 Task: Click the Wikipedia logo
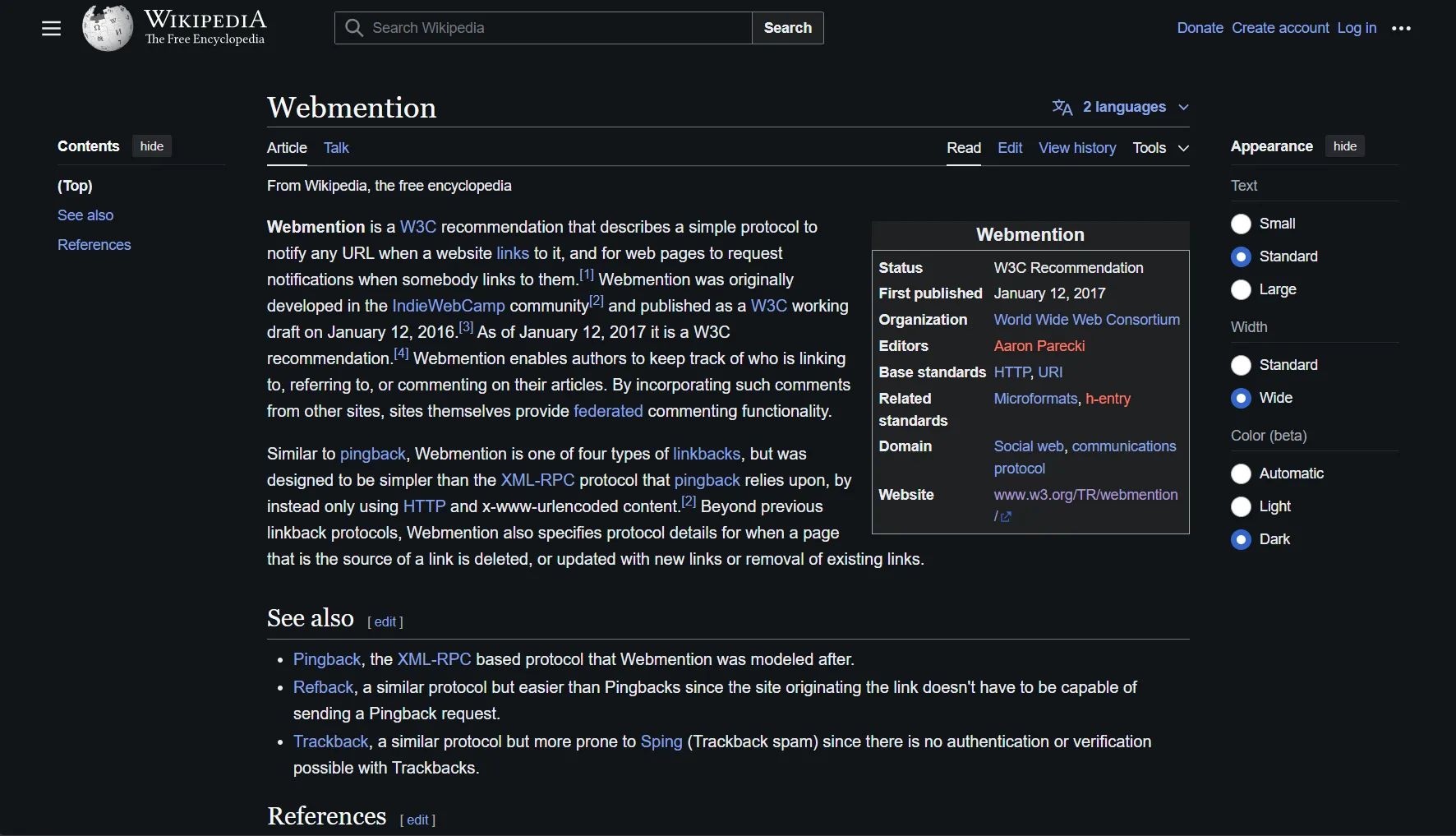174,27
